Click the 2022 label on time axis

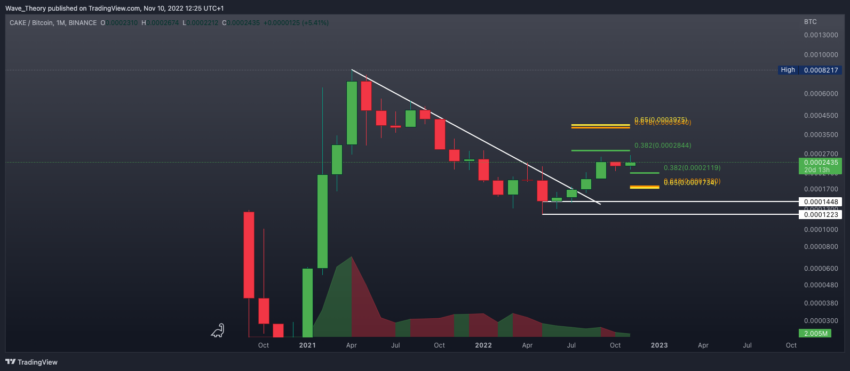click(483, 345)
